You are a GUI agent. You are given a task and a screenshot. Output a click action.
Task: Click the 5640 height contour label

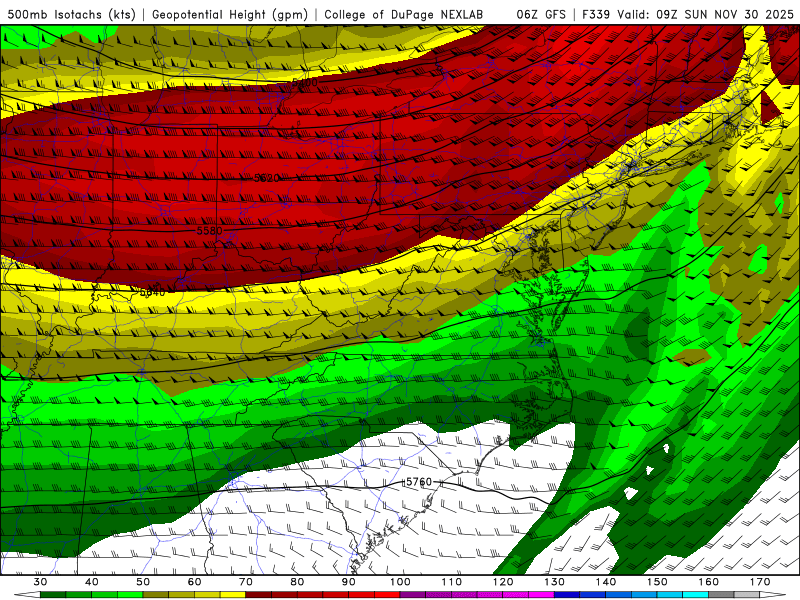pyautogui.click(x=153, y=292)
